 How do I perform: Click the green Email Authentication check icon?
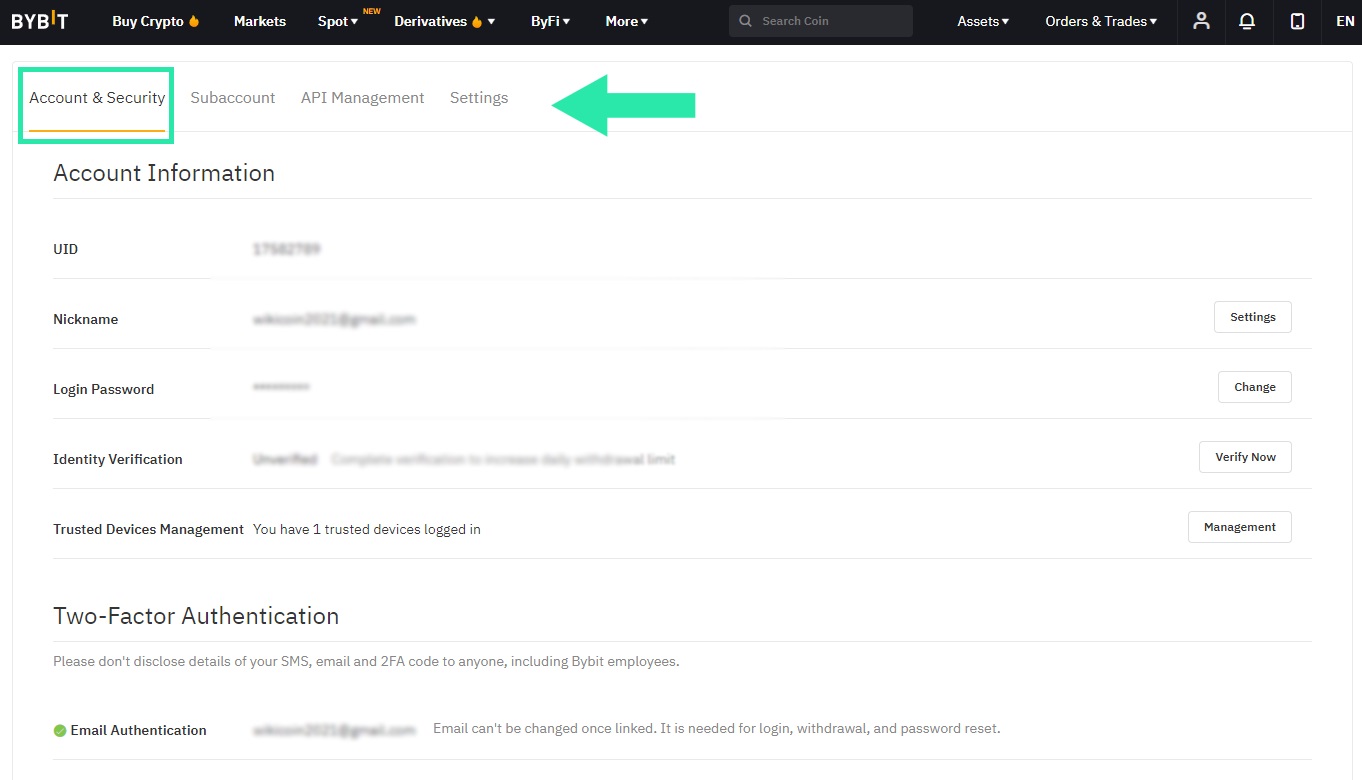60,731
